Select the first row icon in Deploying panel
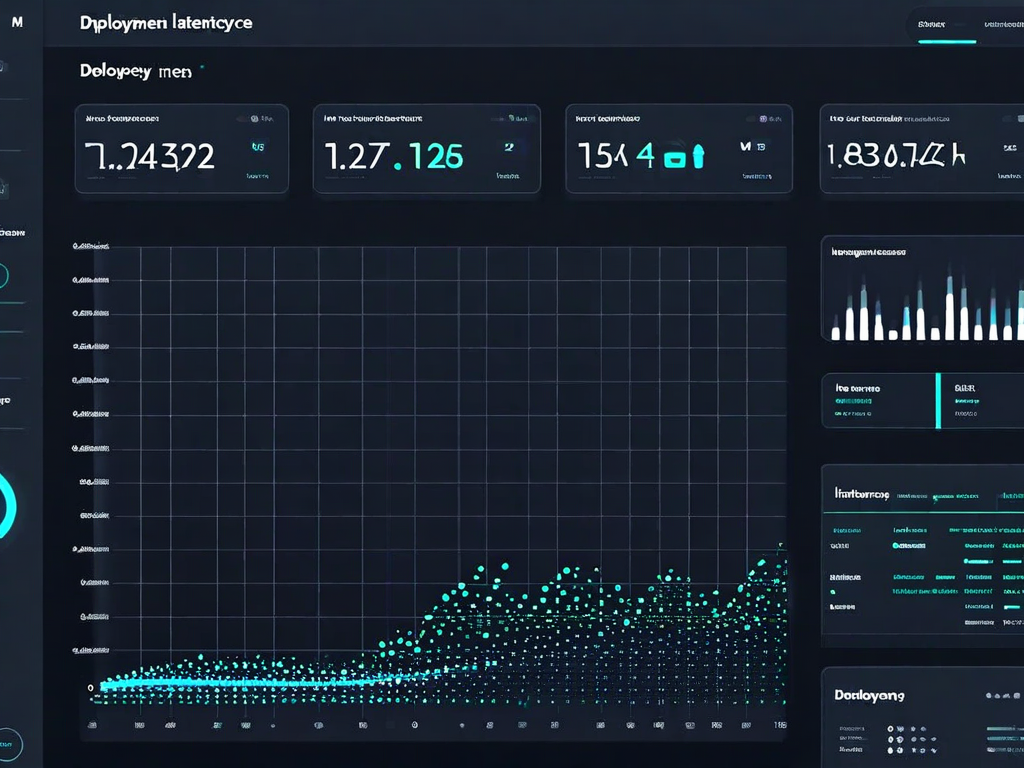The image size is (1024, 768). pos(890,729)
